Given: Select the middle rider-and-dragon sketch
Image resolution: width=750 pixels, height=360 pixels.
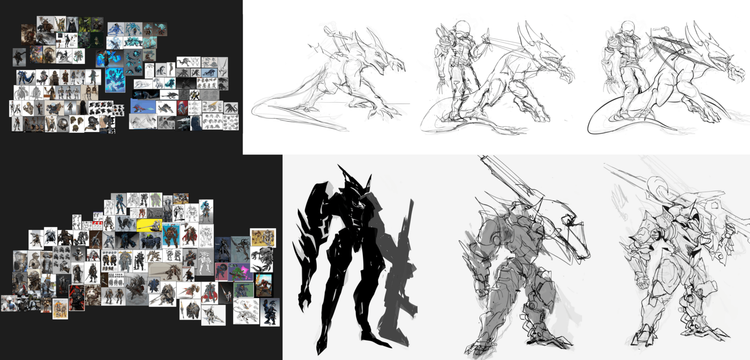Looking at the screenshot, I should click(497, 78).
